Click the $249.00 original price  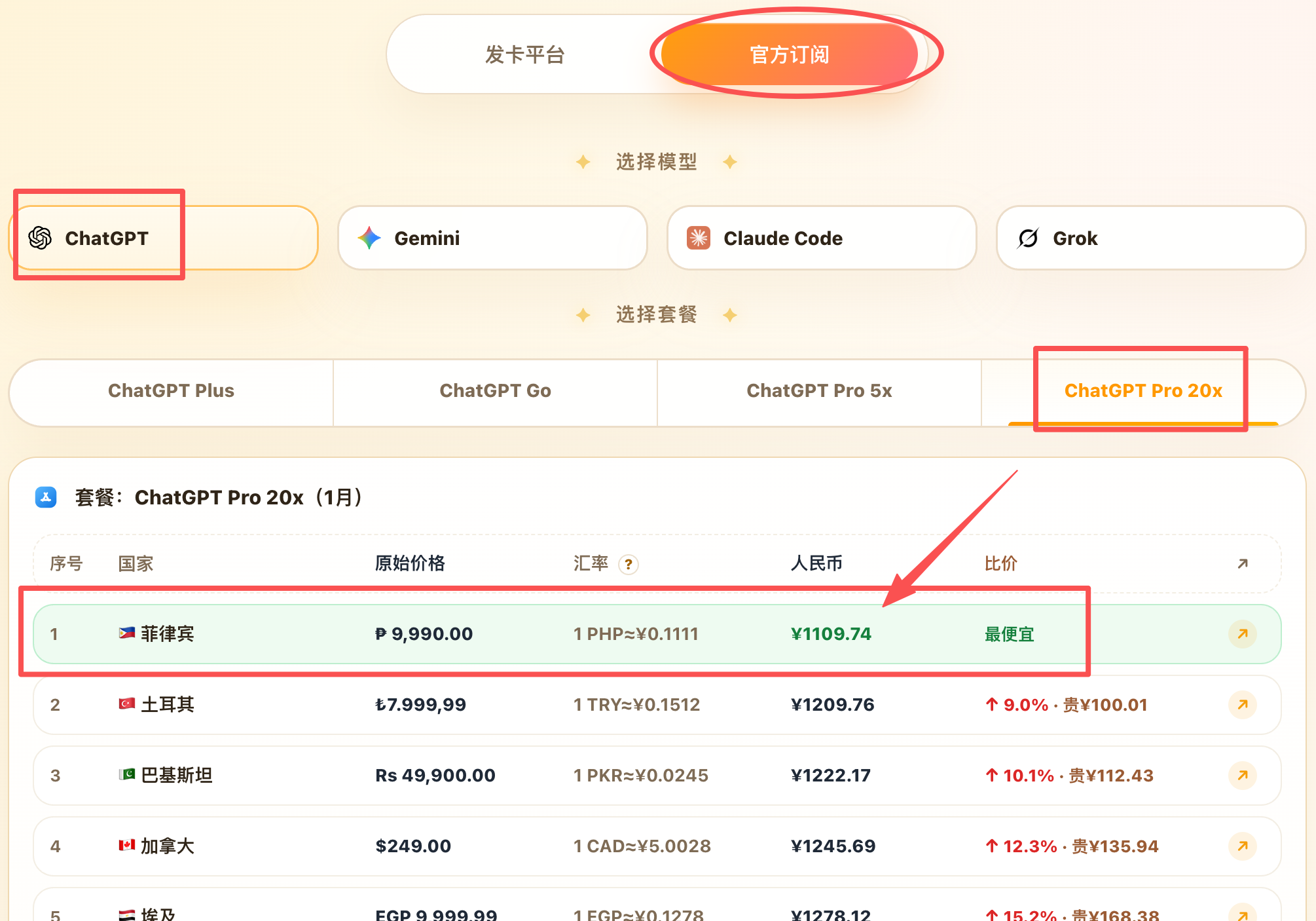(x=413, y=846)
